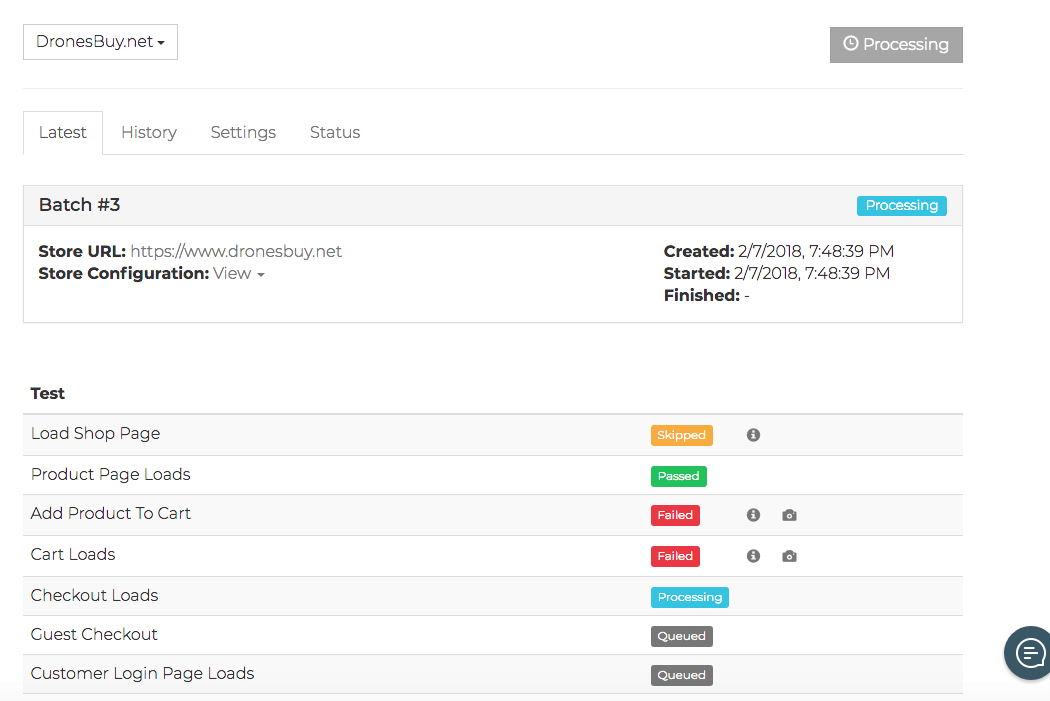Screen dimensions: 1050x701
Task: Open the DronesBuy.net site selector dropdown
Action: (x=99, y=41)
